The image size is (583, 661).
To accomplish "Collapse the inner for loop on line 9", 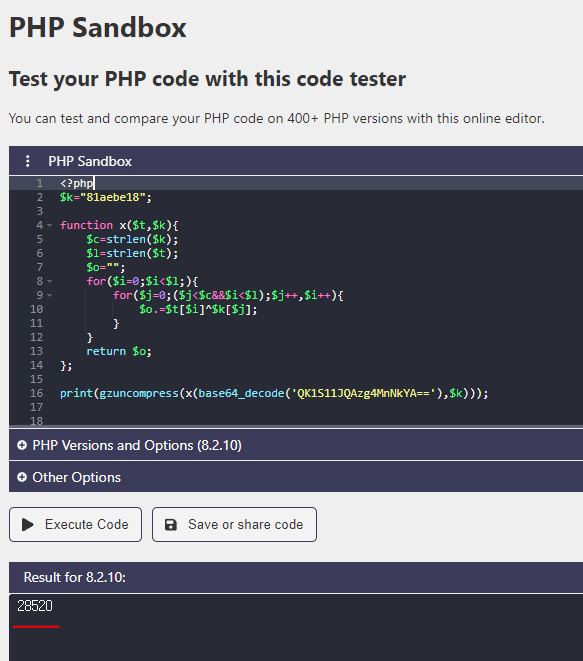I will (x=50, y=296).
